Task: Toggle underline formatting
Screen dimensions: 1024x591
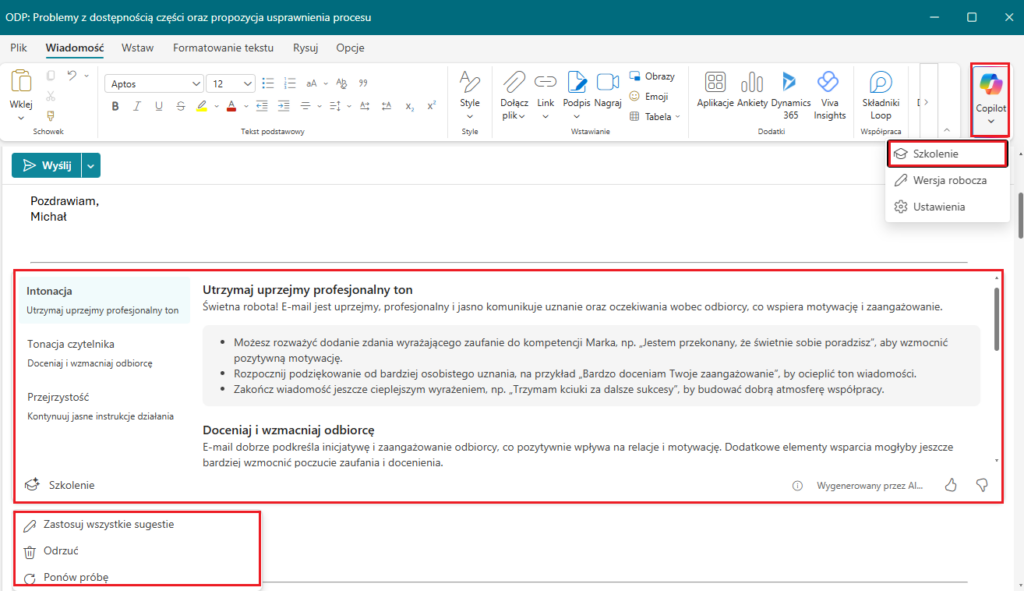Action: click(x=159, y=106)
